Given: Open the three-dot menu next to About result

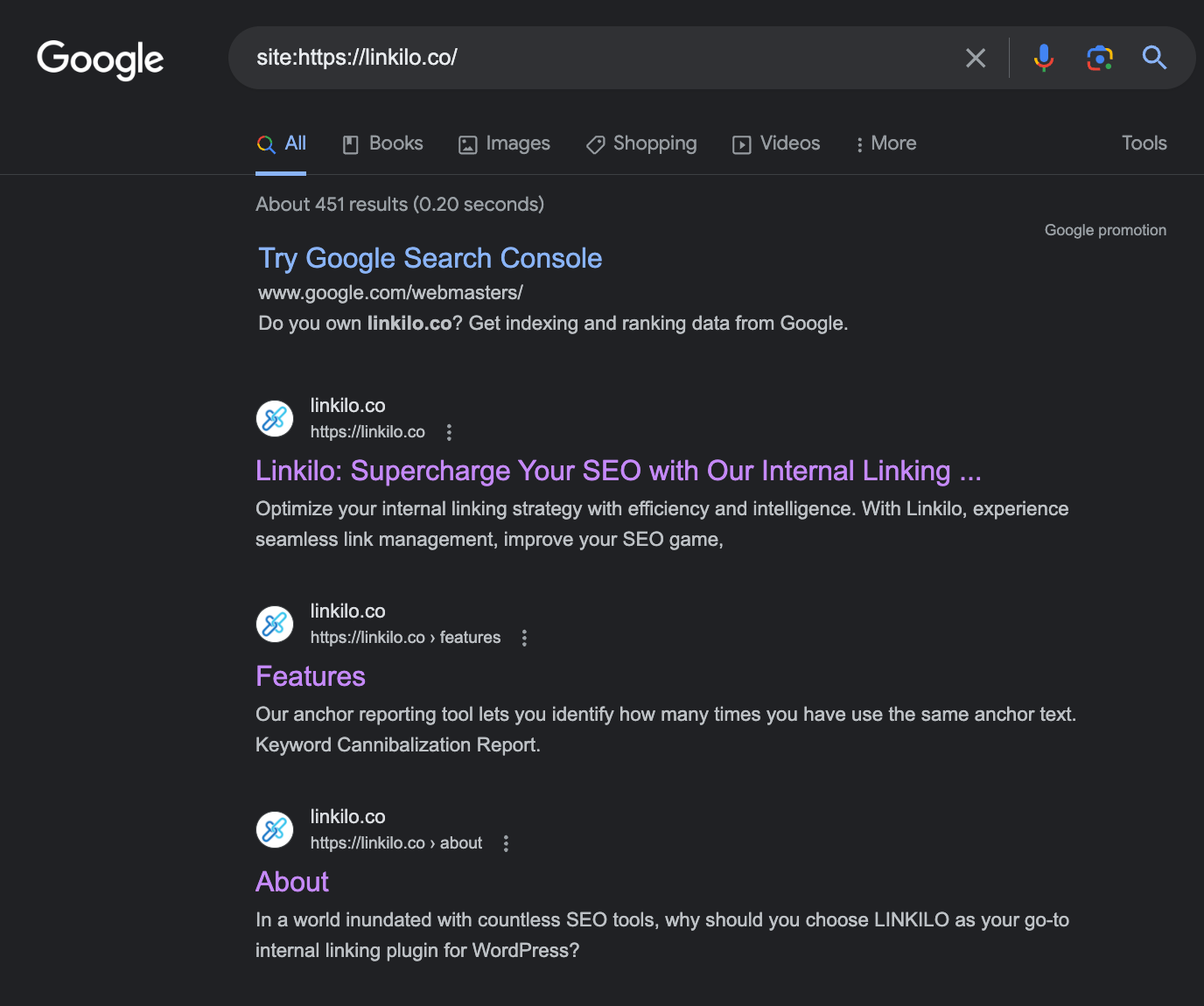Looking at the screenshot, I should point(506,843).
